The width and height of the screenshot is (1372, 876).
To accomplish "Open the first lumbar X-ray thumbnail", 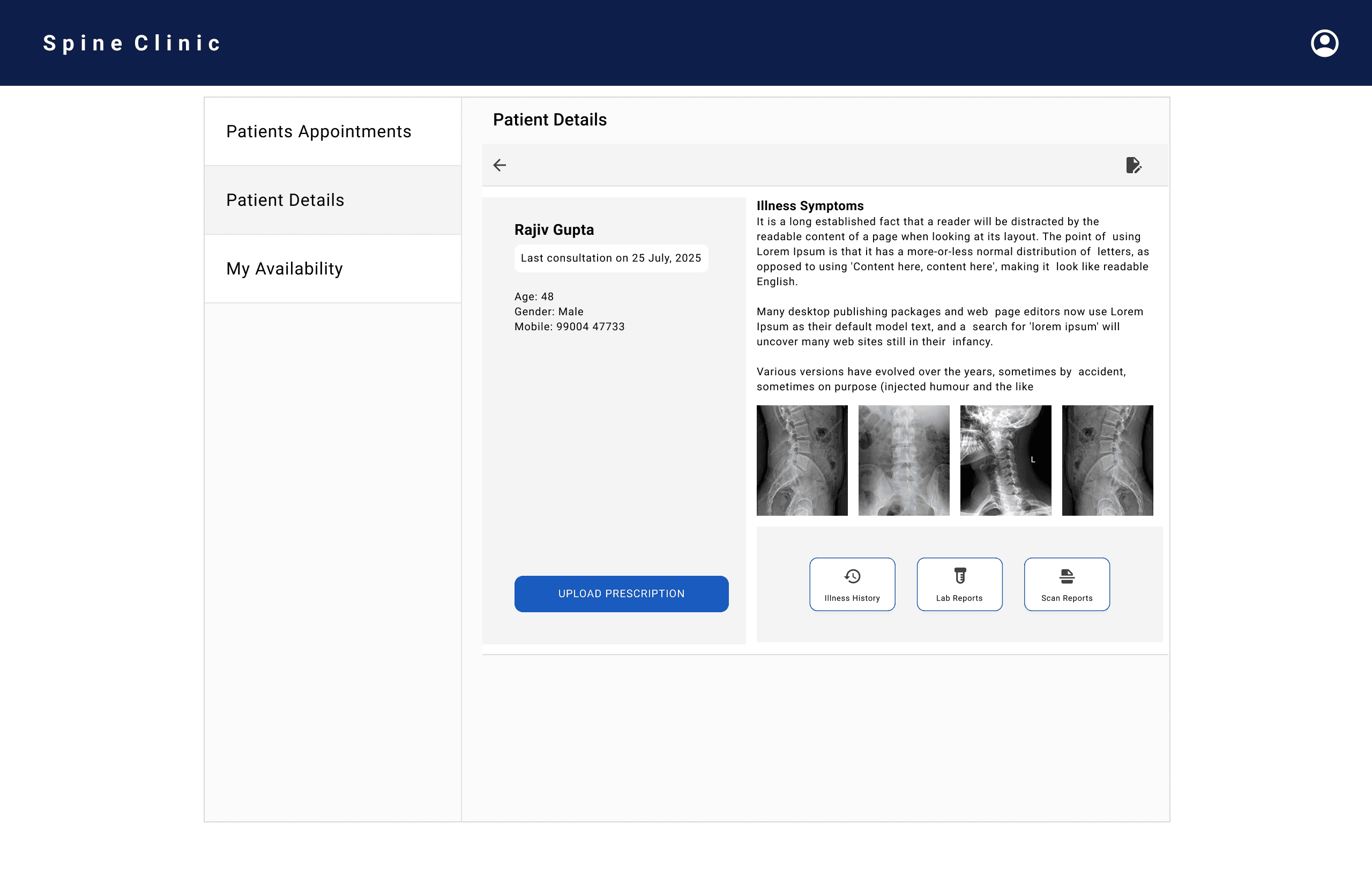I will click(802, 461).
